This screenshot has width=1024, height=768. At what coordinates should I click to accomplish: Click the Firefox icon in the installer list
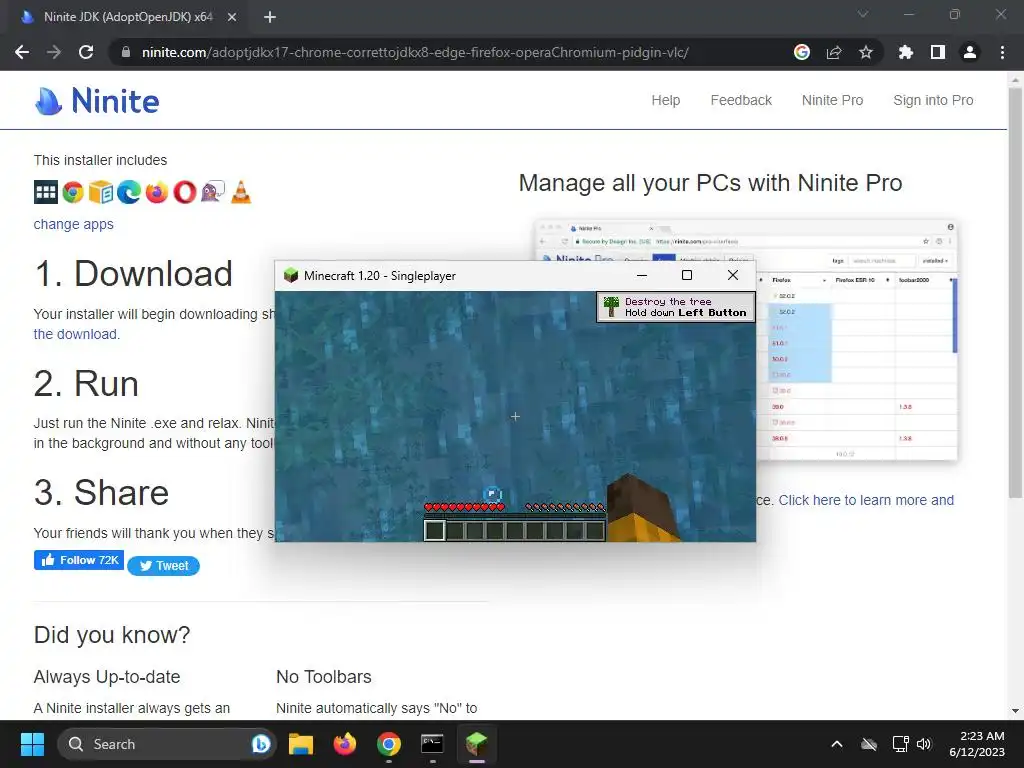click(157, 192)
